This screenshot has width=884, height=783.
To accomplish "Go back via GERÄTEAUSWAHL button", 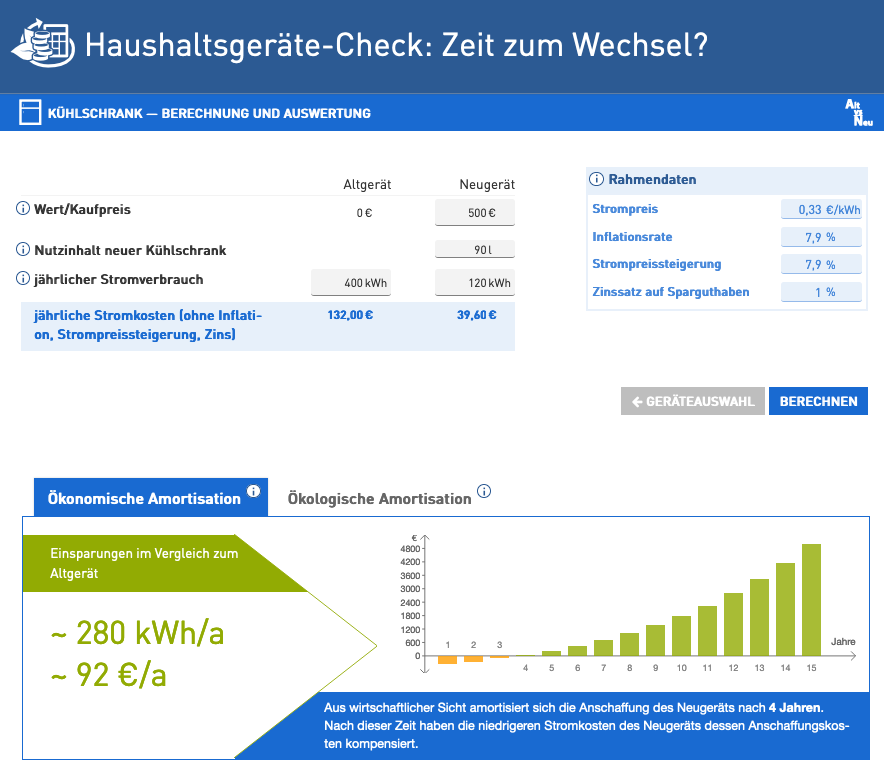I will (x=693, y=401).
